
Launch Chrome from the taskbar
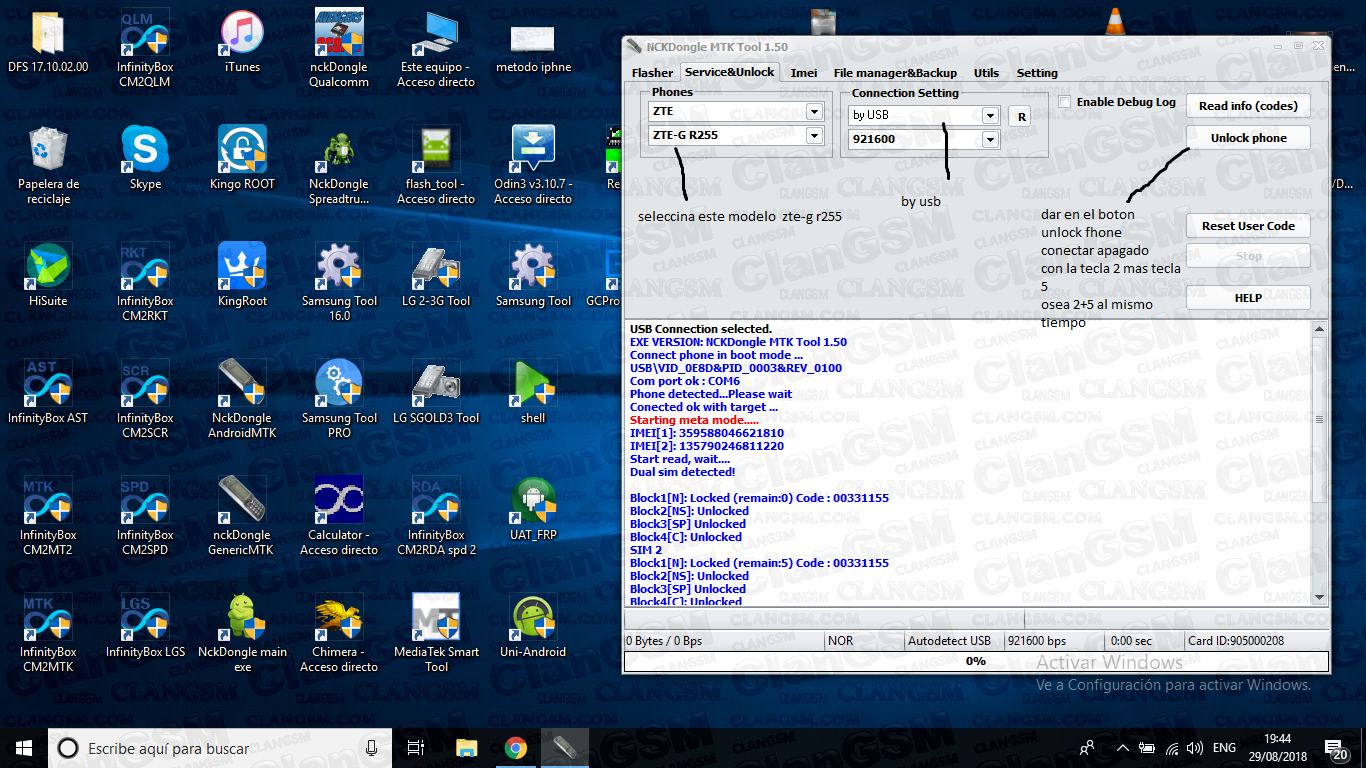click(x=516, y=748)
